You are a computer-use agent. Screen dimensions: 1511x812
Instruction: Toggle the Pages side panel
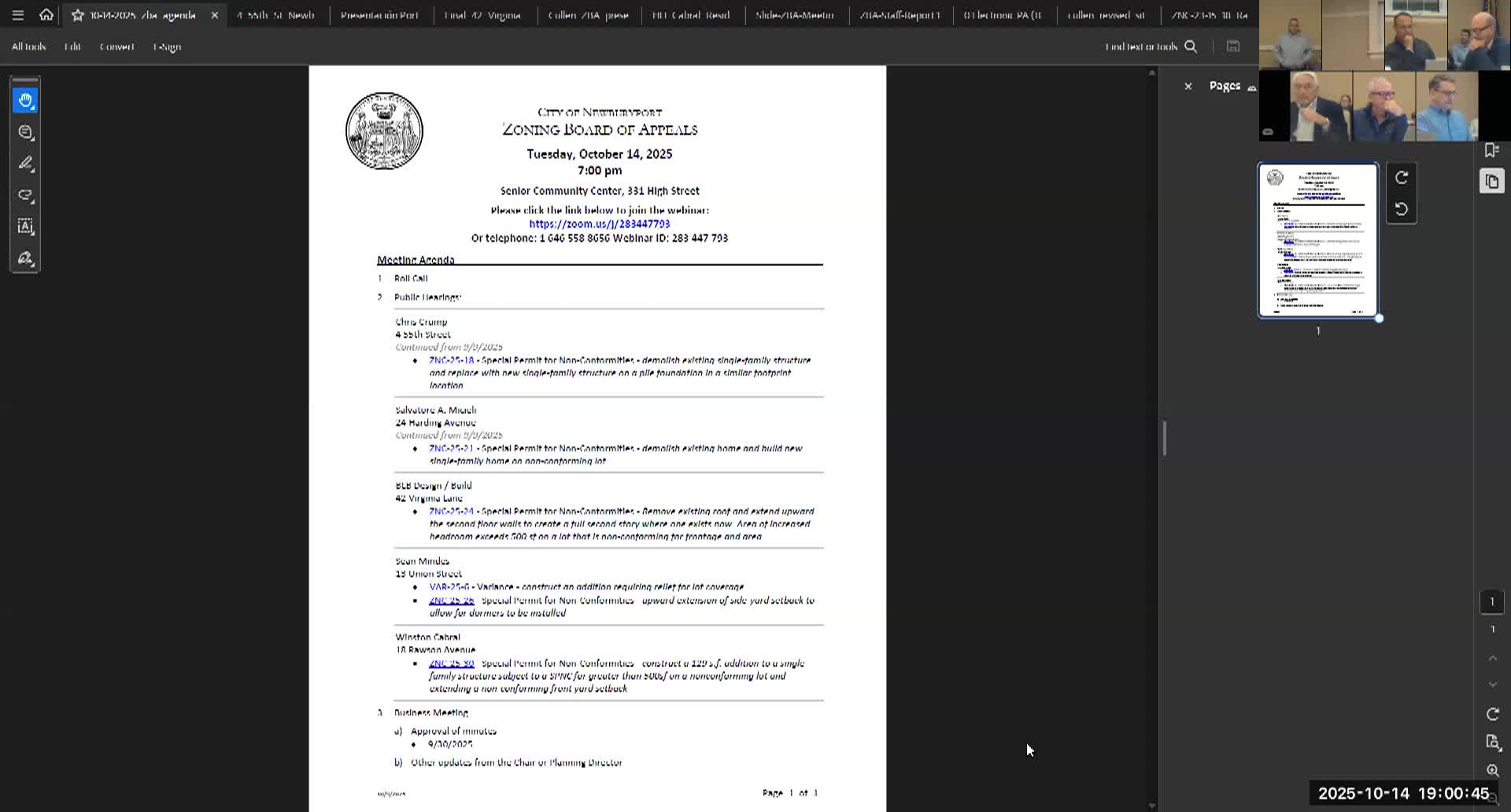coord(1491,181)
